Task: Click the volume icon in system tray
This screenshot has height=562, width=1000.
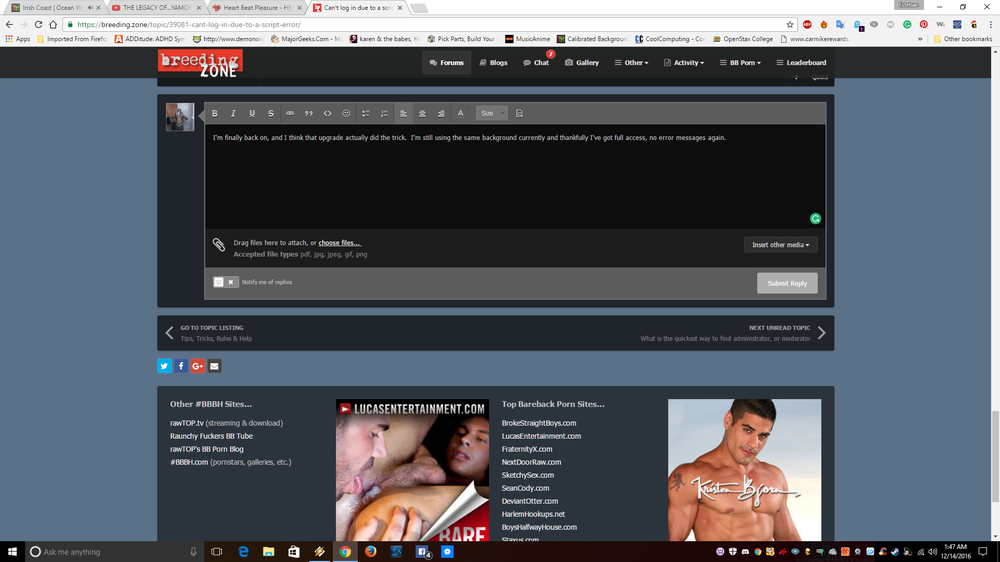Action: pos(932,552)
